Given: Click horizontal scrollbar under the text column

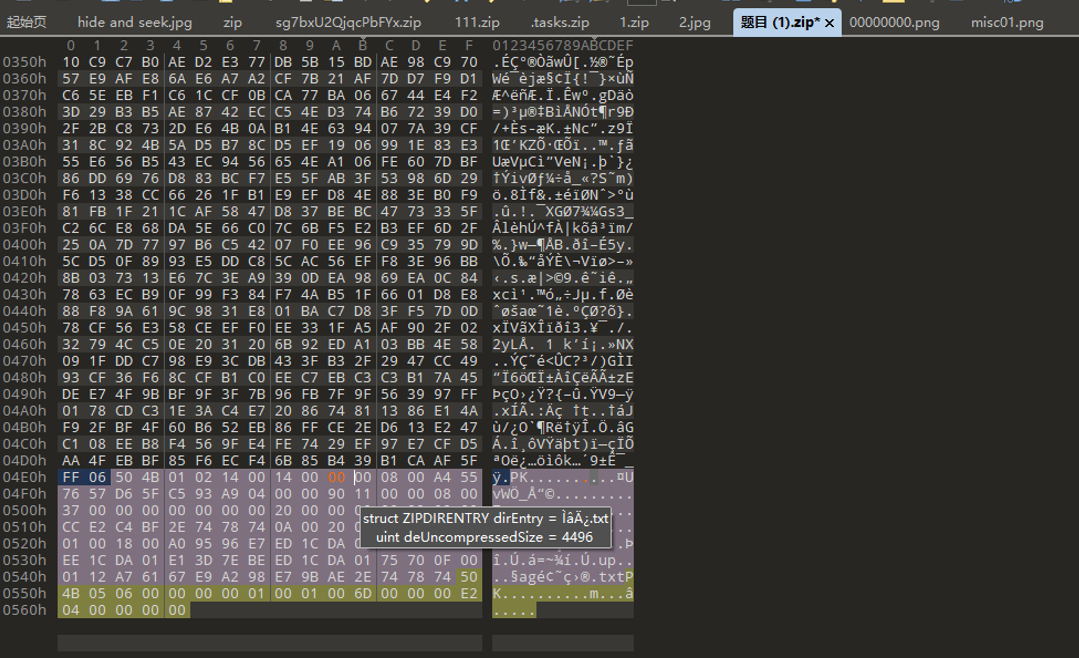Looking at the screenshot, I should pyautogui.click(x=563, y=643).
